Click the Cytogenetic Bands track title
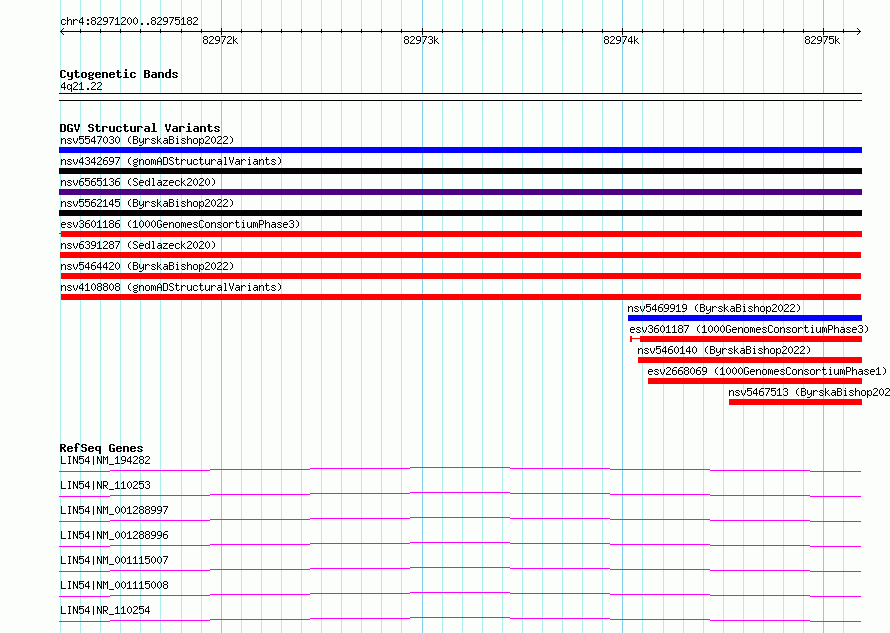Screen dimensions: 890x633 pyautogui.click(x=119, y=74)
